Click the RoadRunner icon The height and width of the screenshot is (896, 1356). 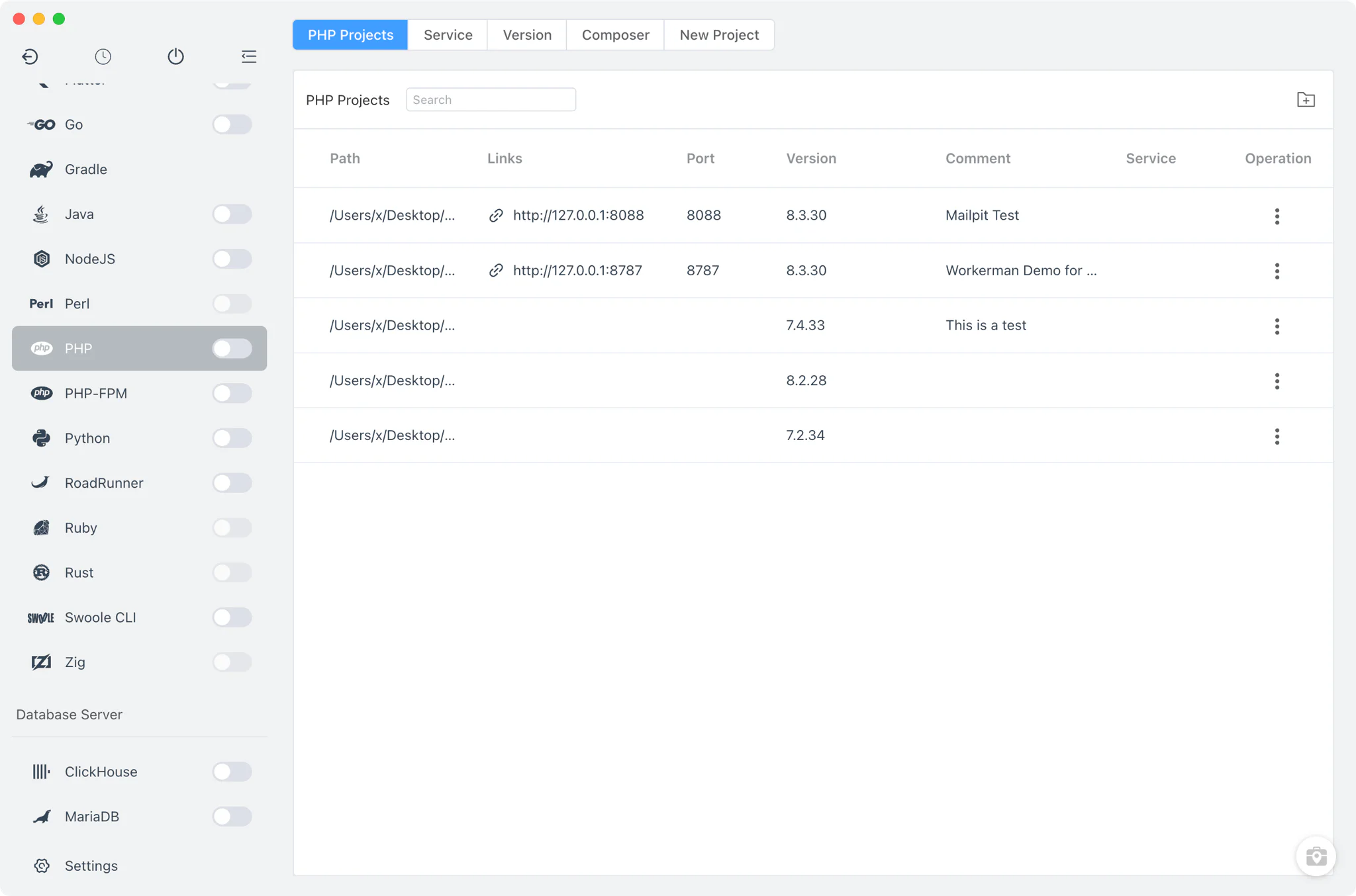[x=40, y=482]
